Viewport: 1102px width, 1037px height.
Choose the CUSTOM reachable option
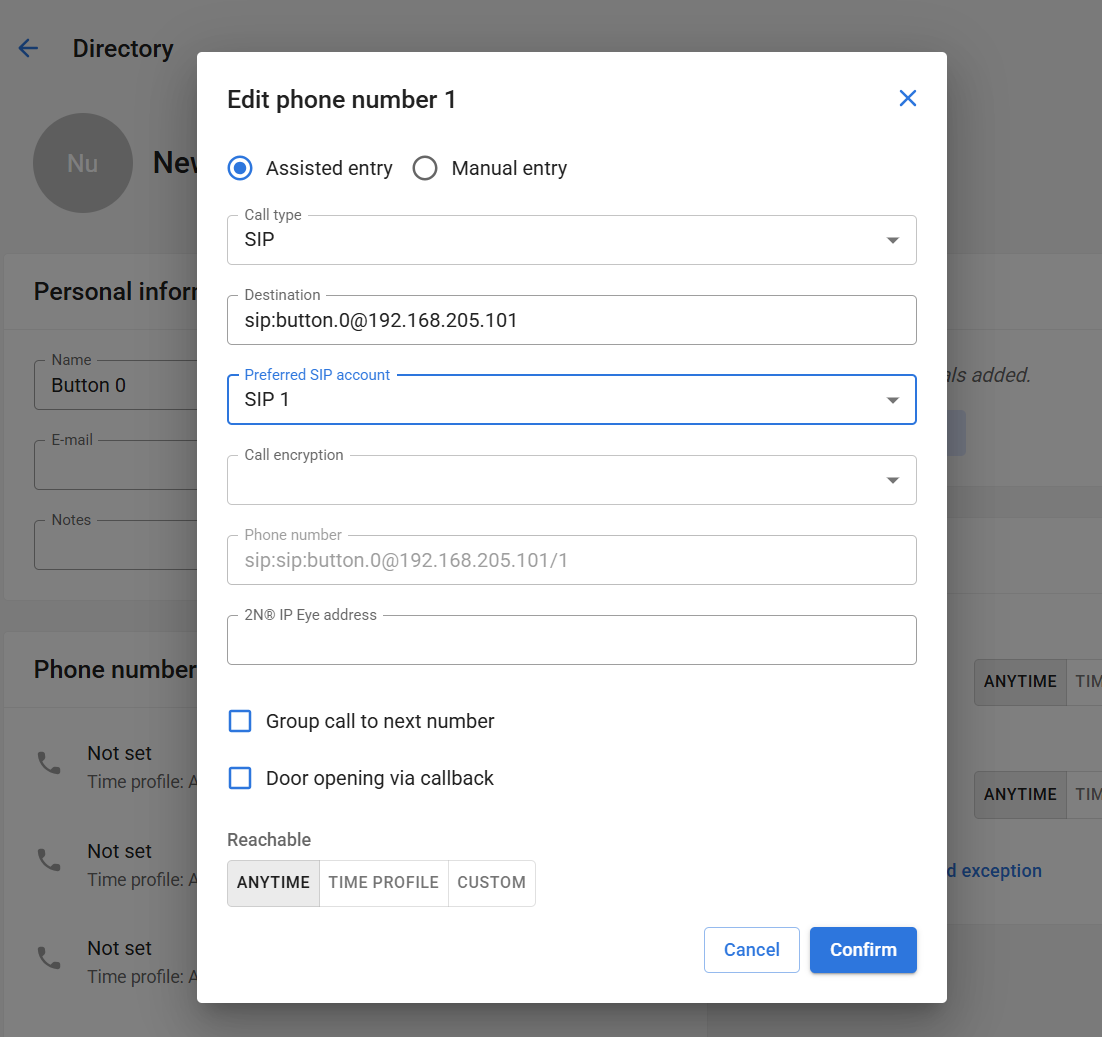tap(491, 883)
